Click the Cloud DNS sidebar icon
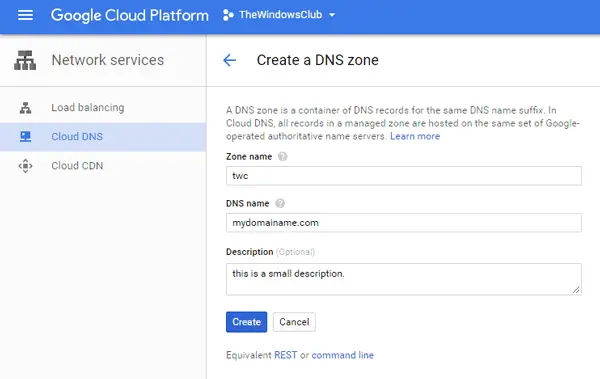The width and height of the screenshot is (600, 379). pos(25,137)
